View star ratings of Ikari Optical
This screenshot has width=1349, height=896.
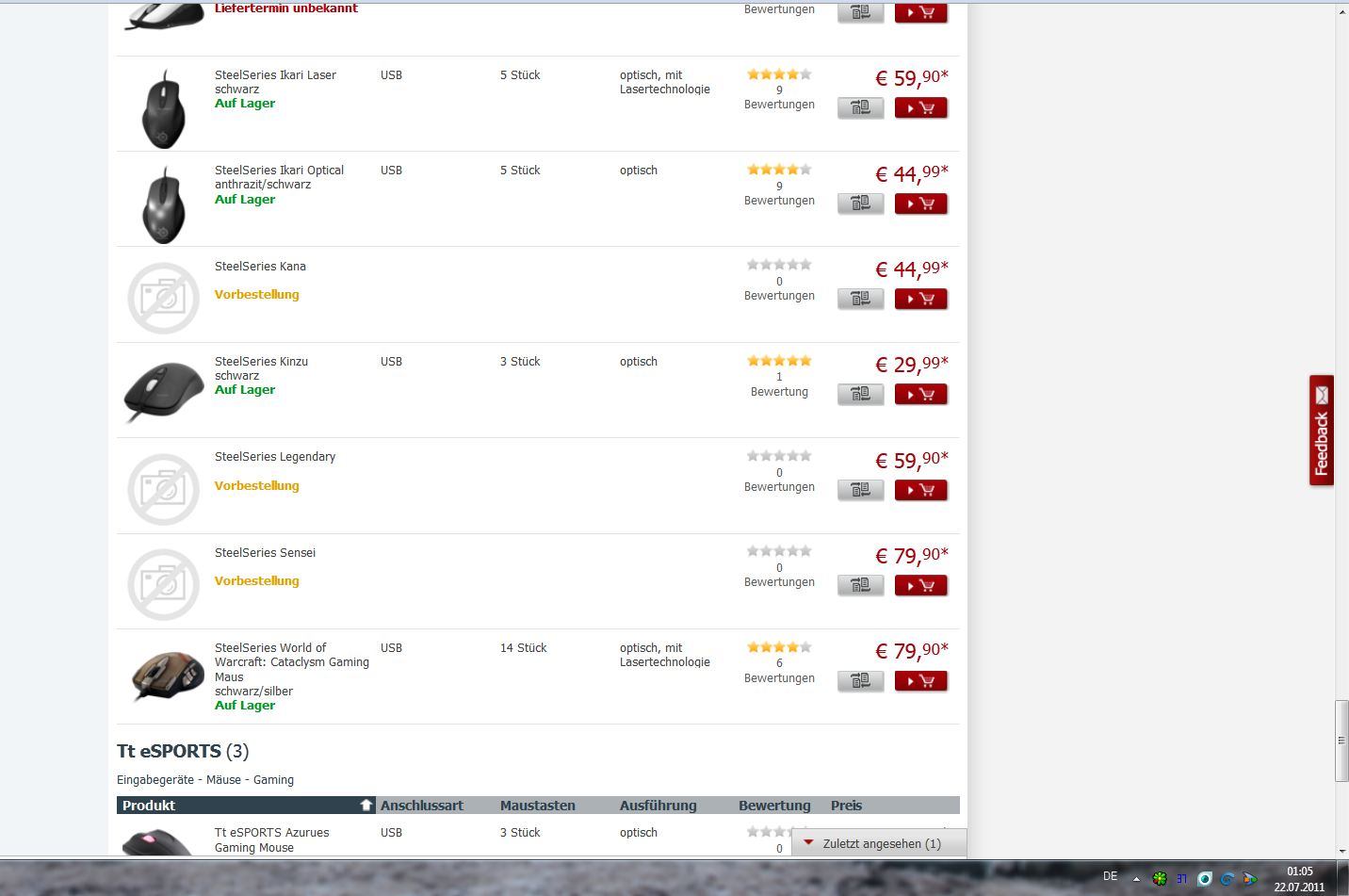point(779,170)
